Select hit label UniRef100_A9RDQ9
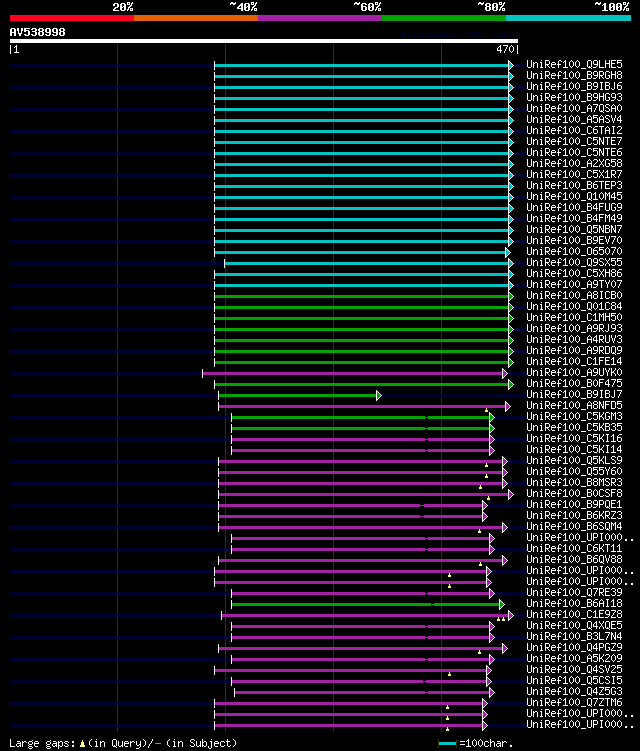Image resolution: width=640 pixels, height=751 pixels. 574,351
